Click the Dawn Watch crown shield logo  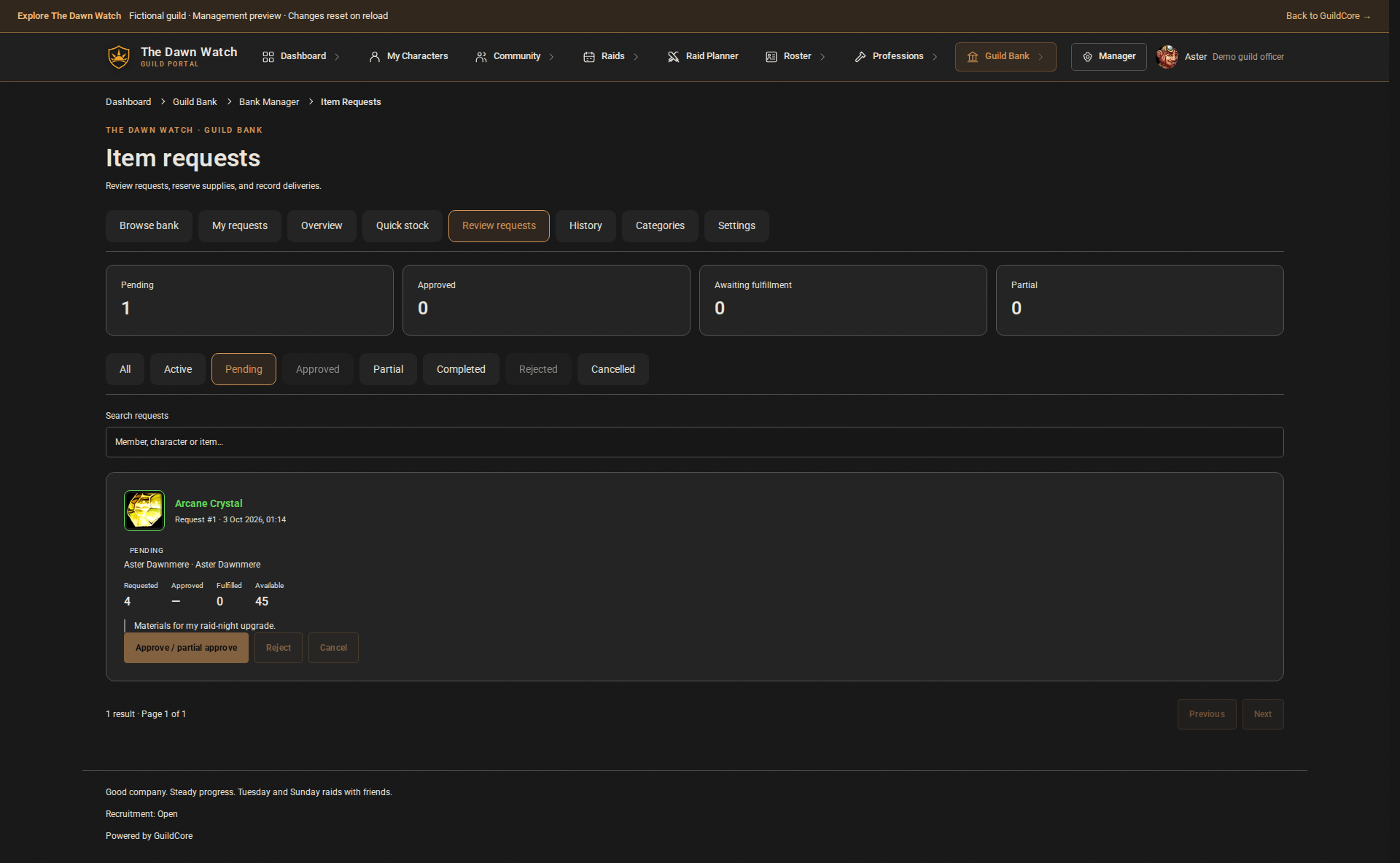(x=118, y=57)
